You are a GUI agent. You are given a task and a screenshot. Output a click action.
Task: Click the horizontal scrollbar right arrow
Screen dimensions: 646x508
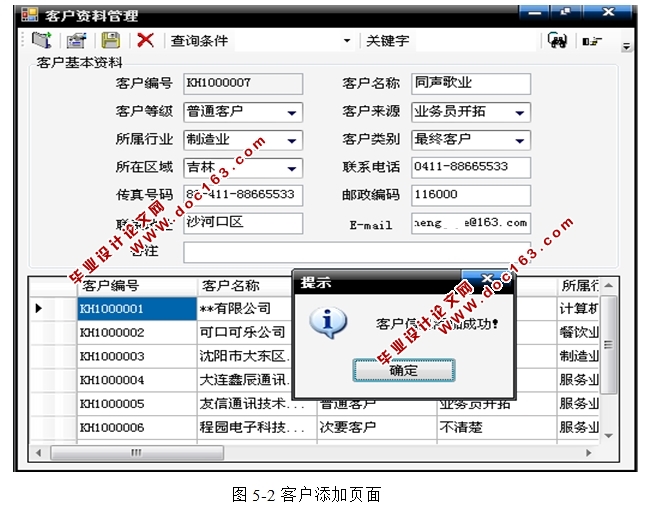point(588,453)
